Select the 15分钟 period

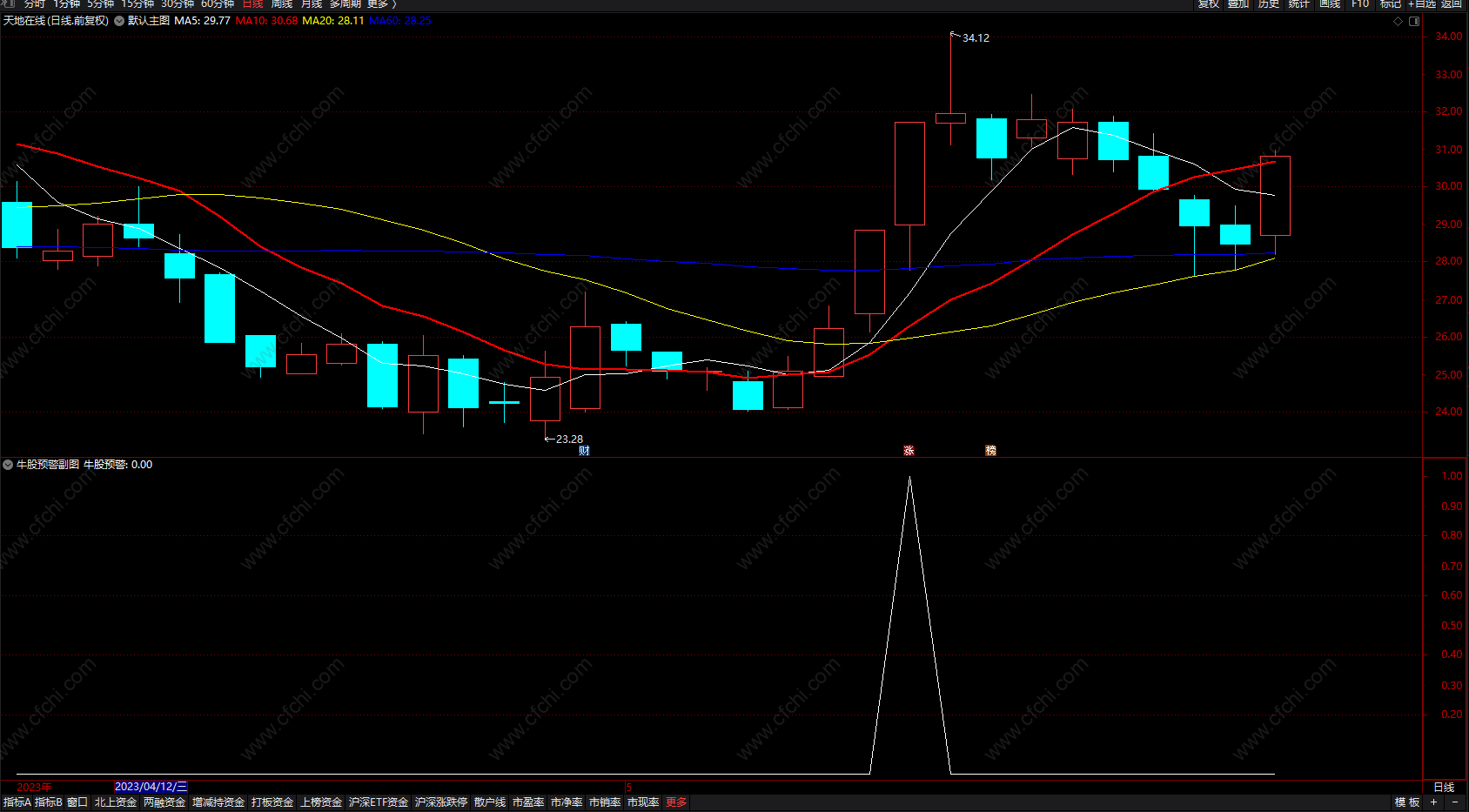tap(138, 4)
